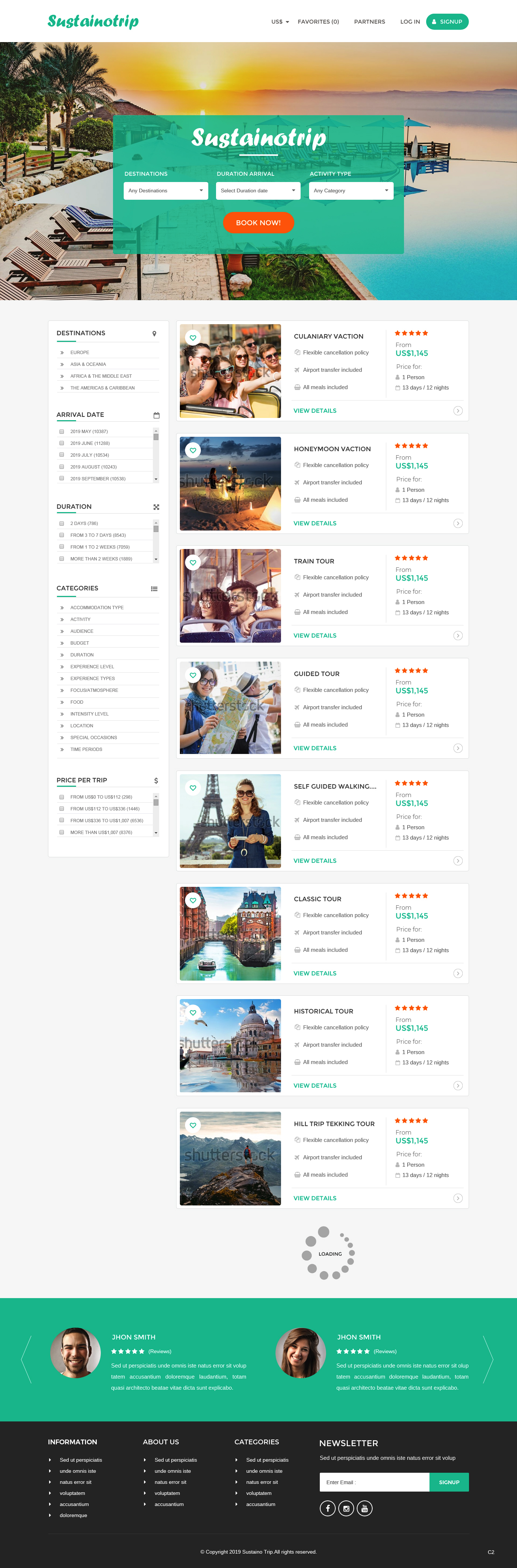Check the 2019 August (10243) arrival date

click(62, 467)
